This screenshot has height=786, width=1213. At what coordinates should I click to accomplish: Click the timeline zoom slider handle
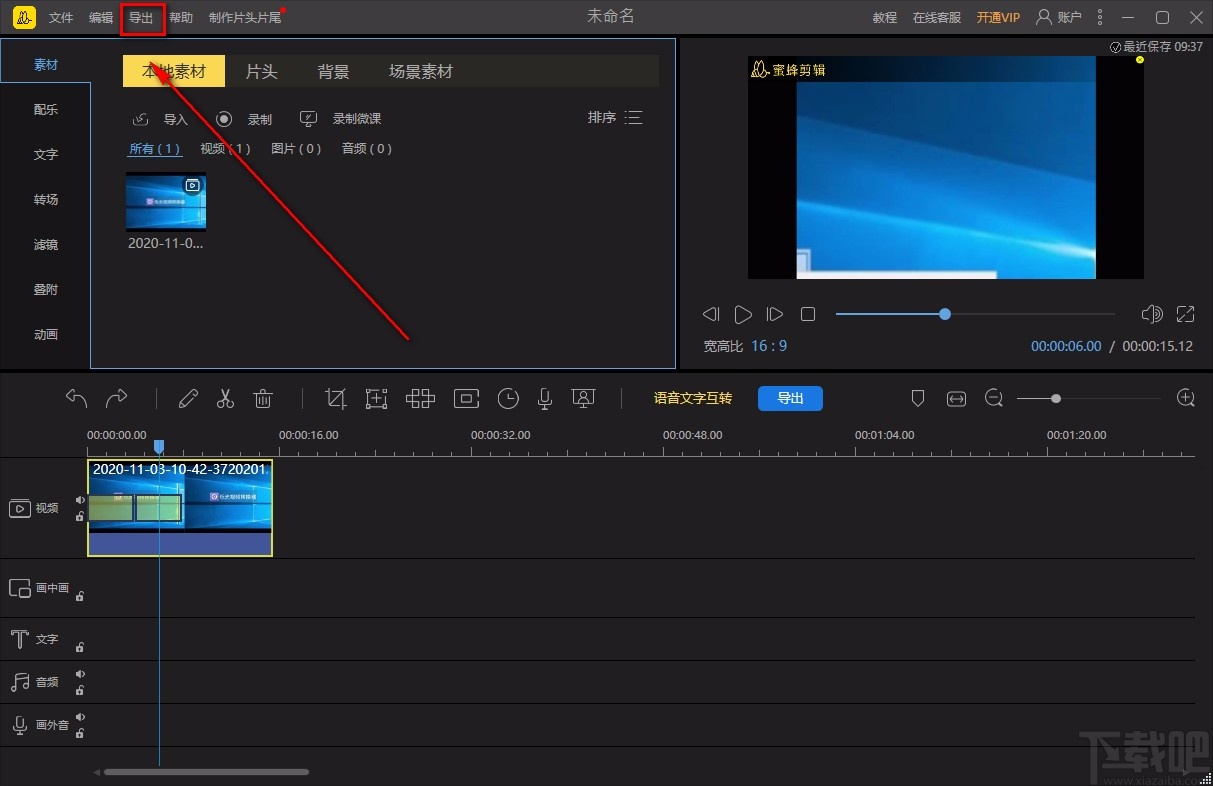pyautogui.click(x=1055, y=399)
